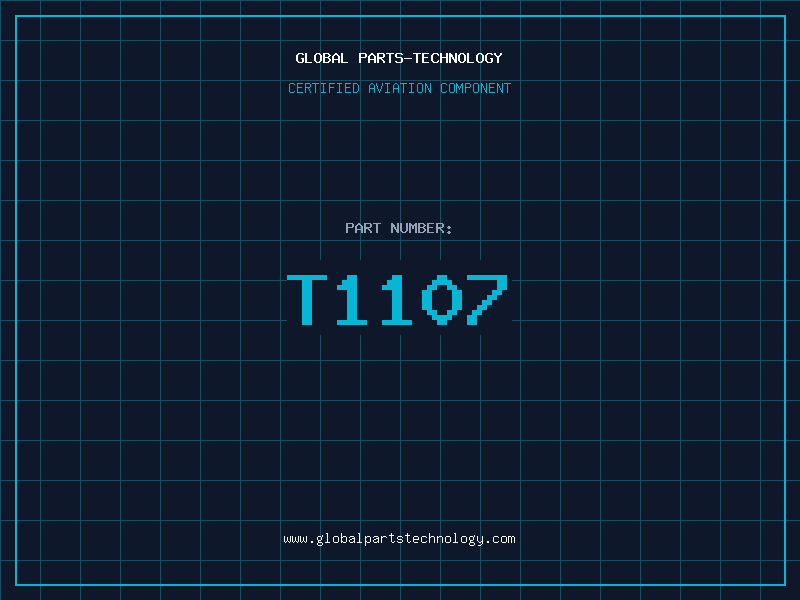The height and width of the screenshot is (600, 800).
Task: Click the word CERTIFIED in the subtitle
Action: coord(324,88)
